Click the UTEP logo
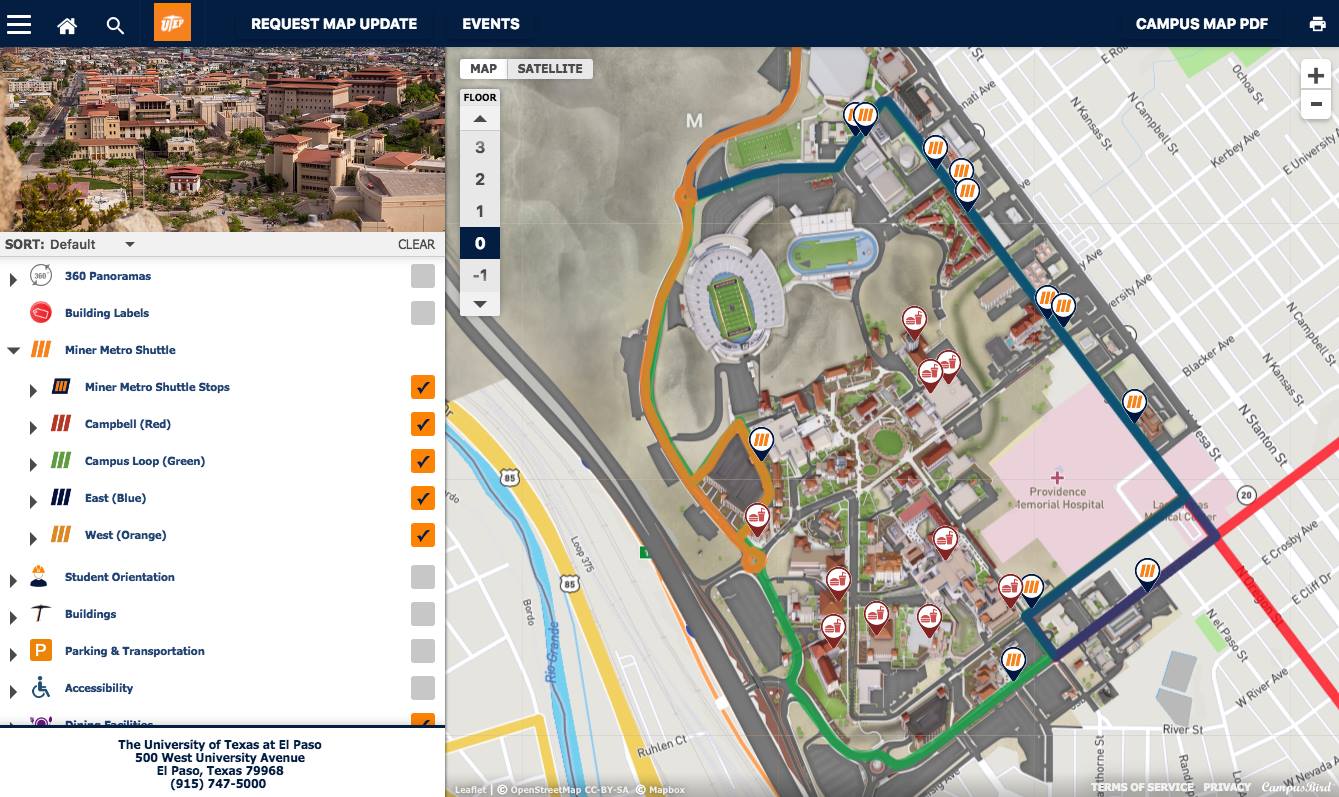1339x797 pixels. (172, 23)
